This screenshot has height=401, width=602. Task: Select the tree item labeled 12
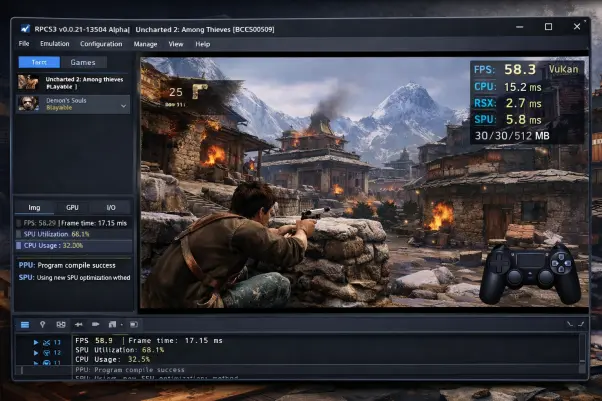pyautogui.click(x=57, y=353)
